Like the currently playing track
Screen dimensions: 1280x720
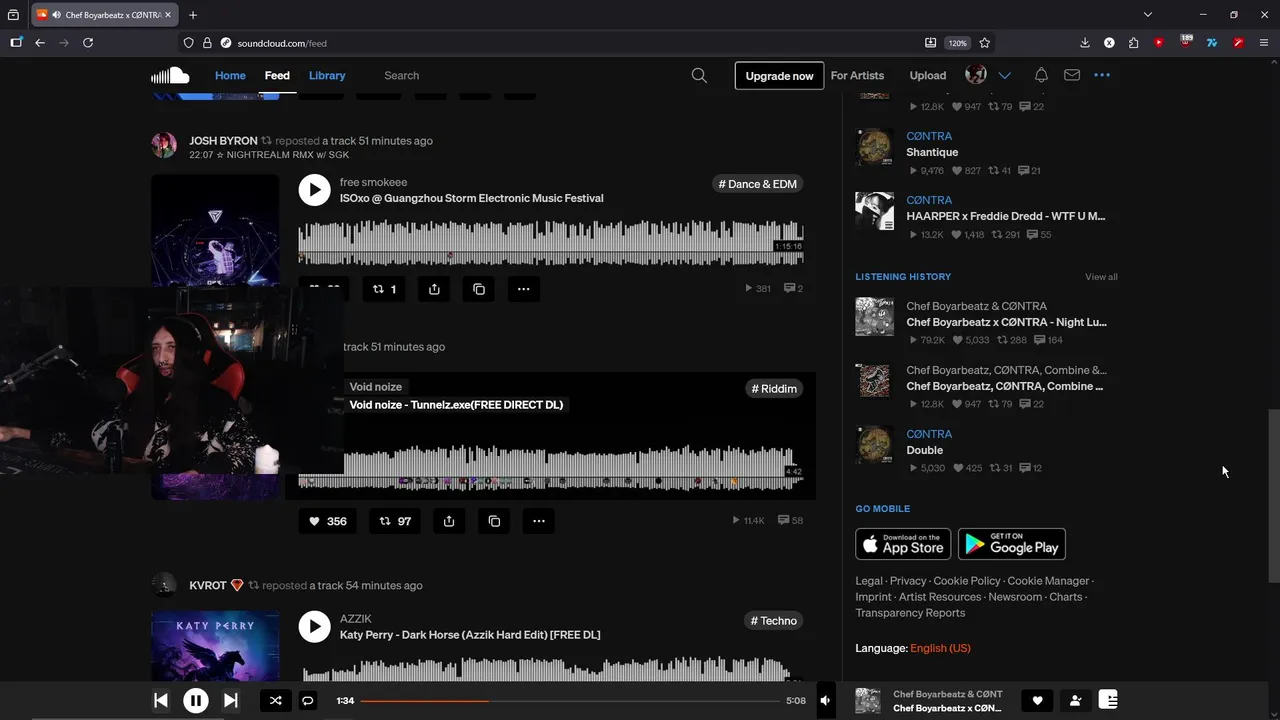point(1037,701)
